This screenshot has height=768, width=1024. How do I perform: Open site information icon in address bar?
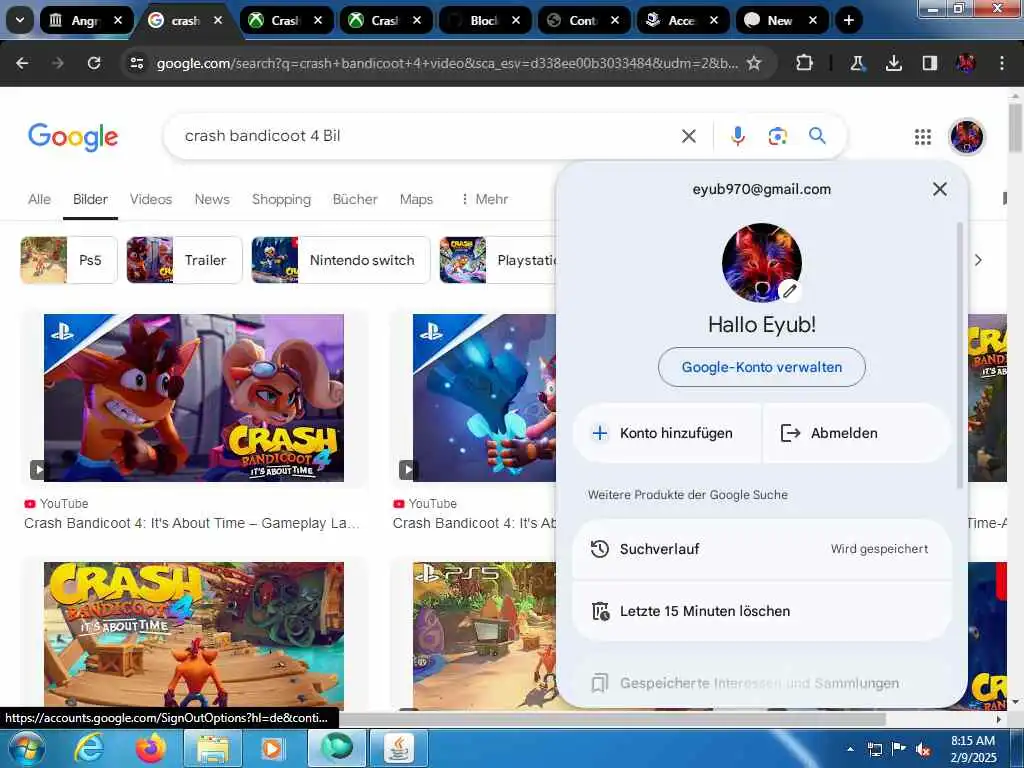[136, 63]
